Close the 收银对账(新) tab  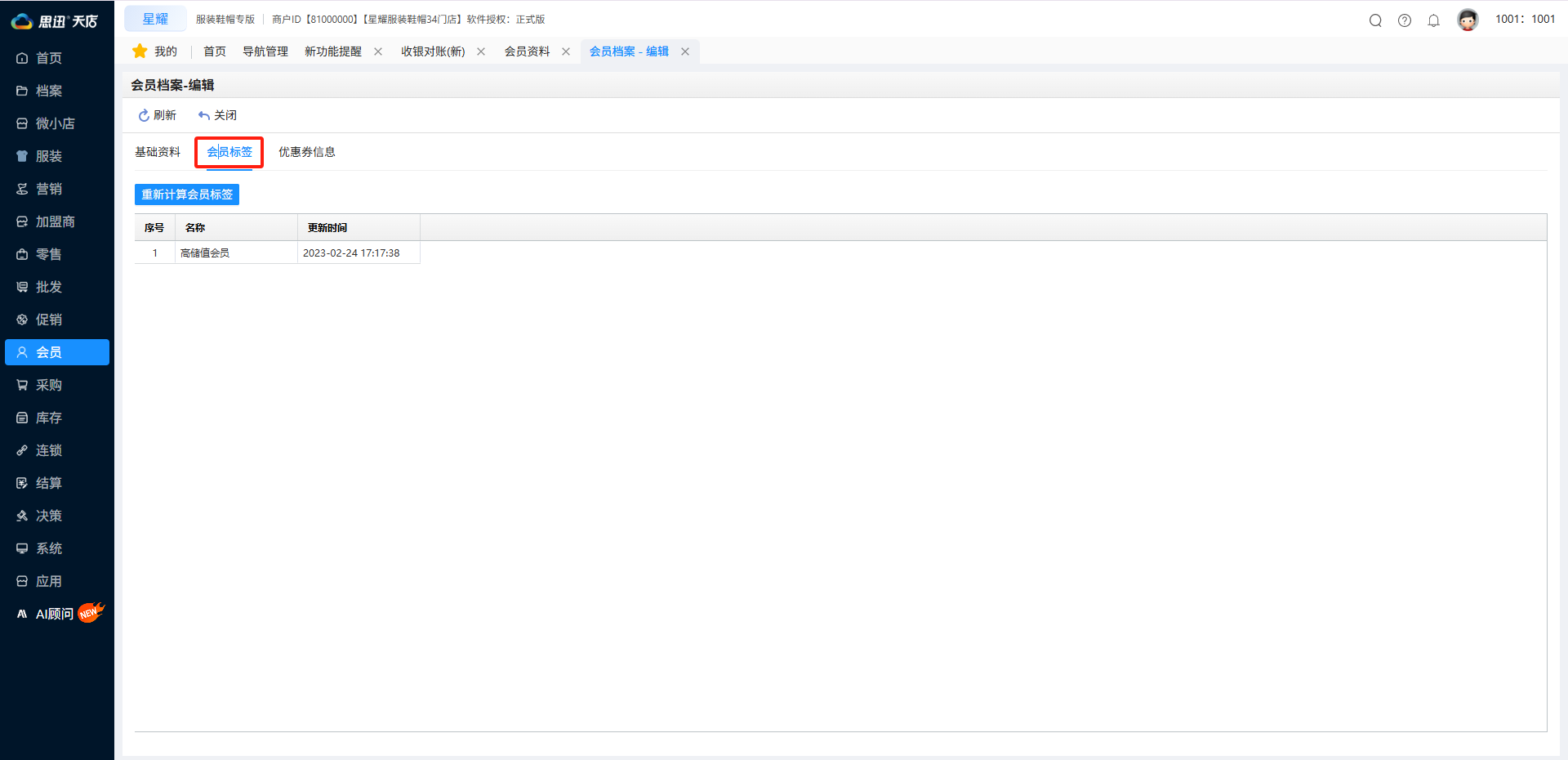point(481,51)
